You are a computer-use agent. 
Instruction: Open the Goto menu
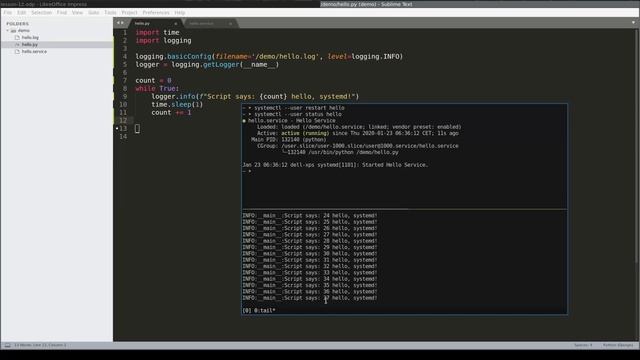(93, 13)
